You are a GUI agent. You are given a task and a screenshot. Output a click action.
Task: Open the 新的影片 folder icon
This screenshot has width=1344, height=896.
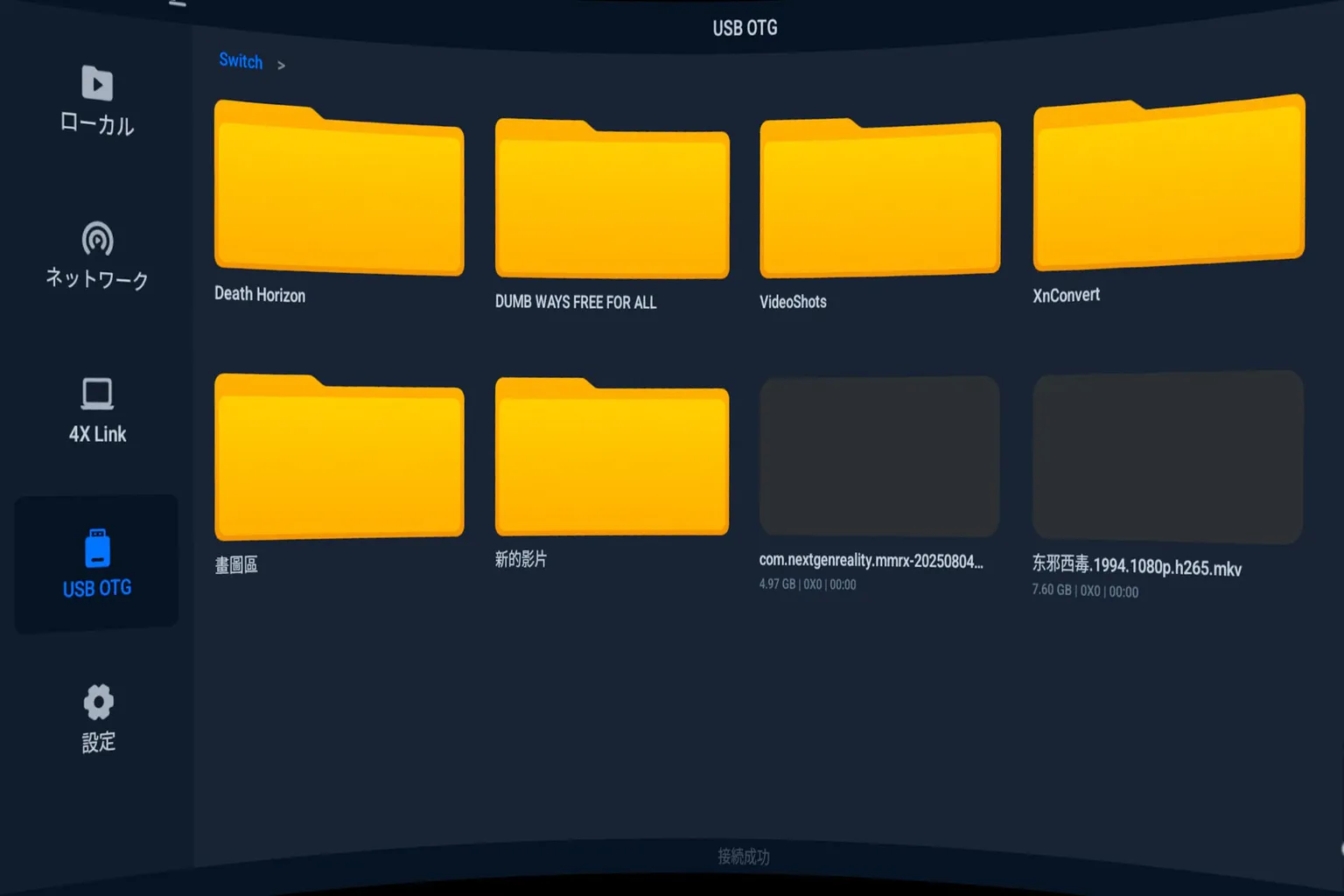(x=612, y=457)
